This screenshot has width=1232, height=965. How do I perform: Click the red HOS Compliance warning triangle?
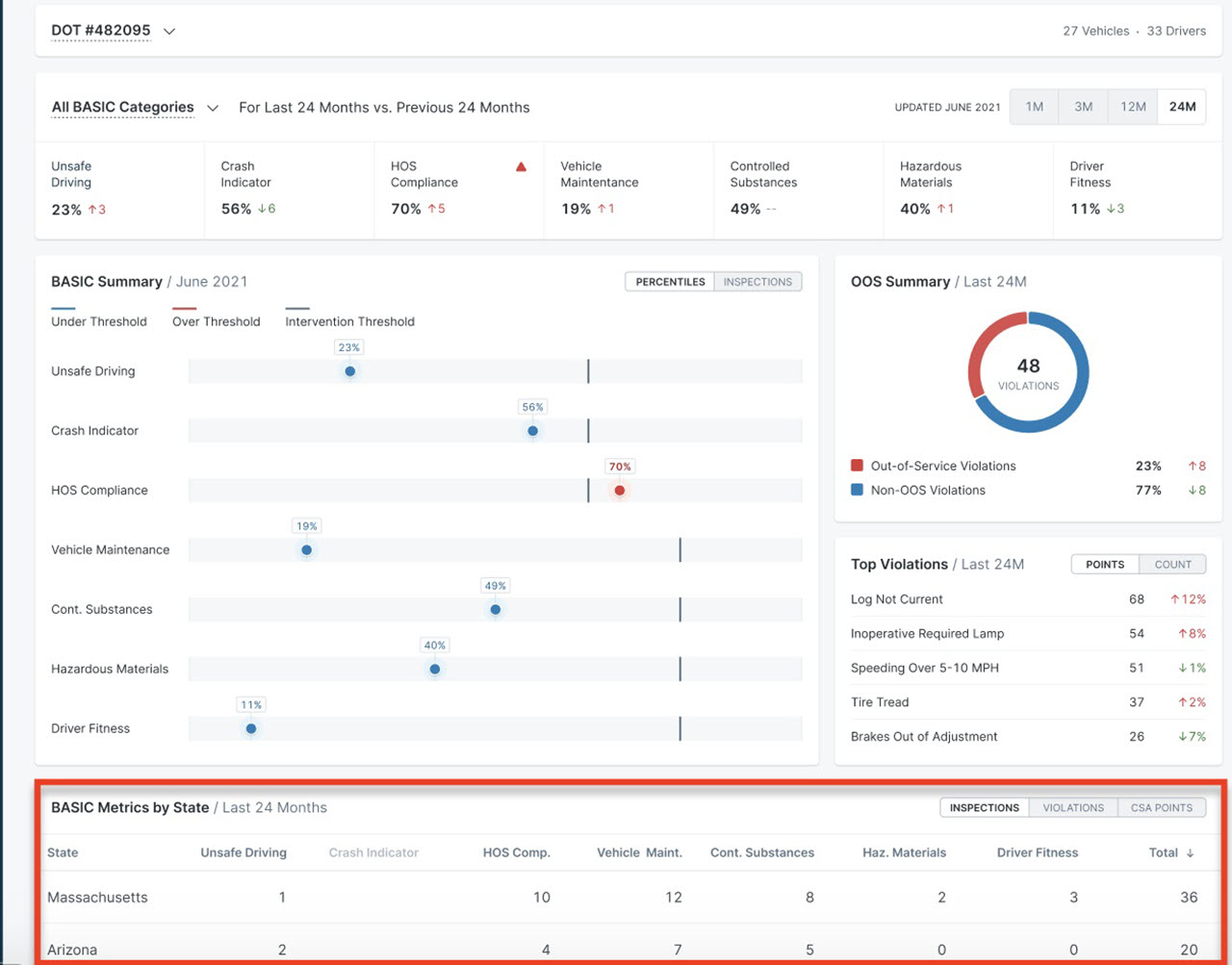521,167
